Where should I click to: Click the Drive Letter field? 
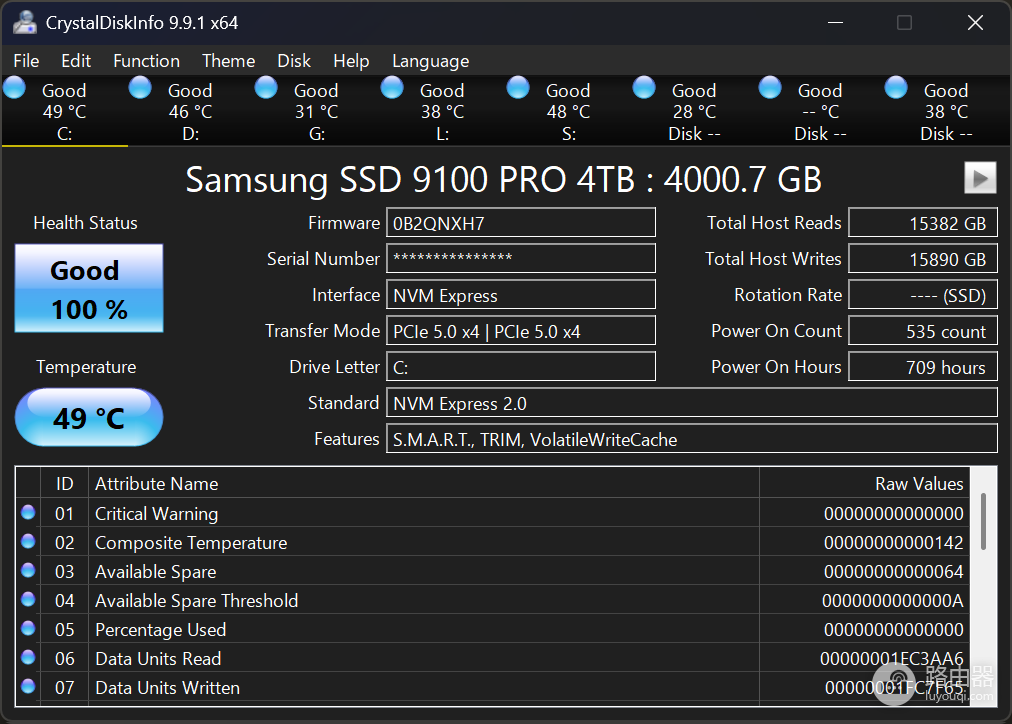[x=521, y=367]
